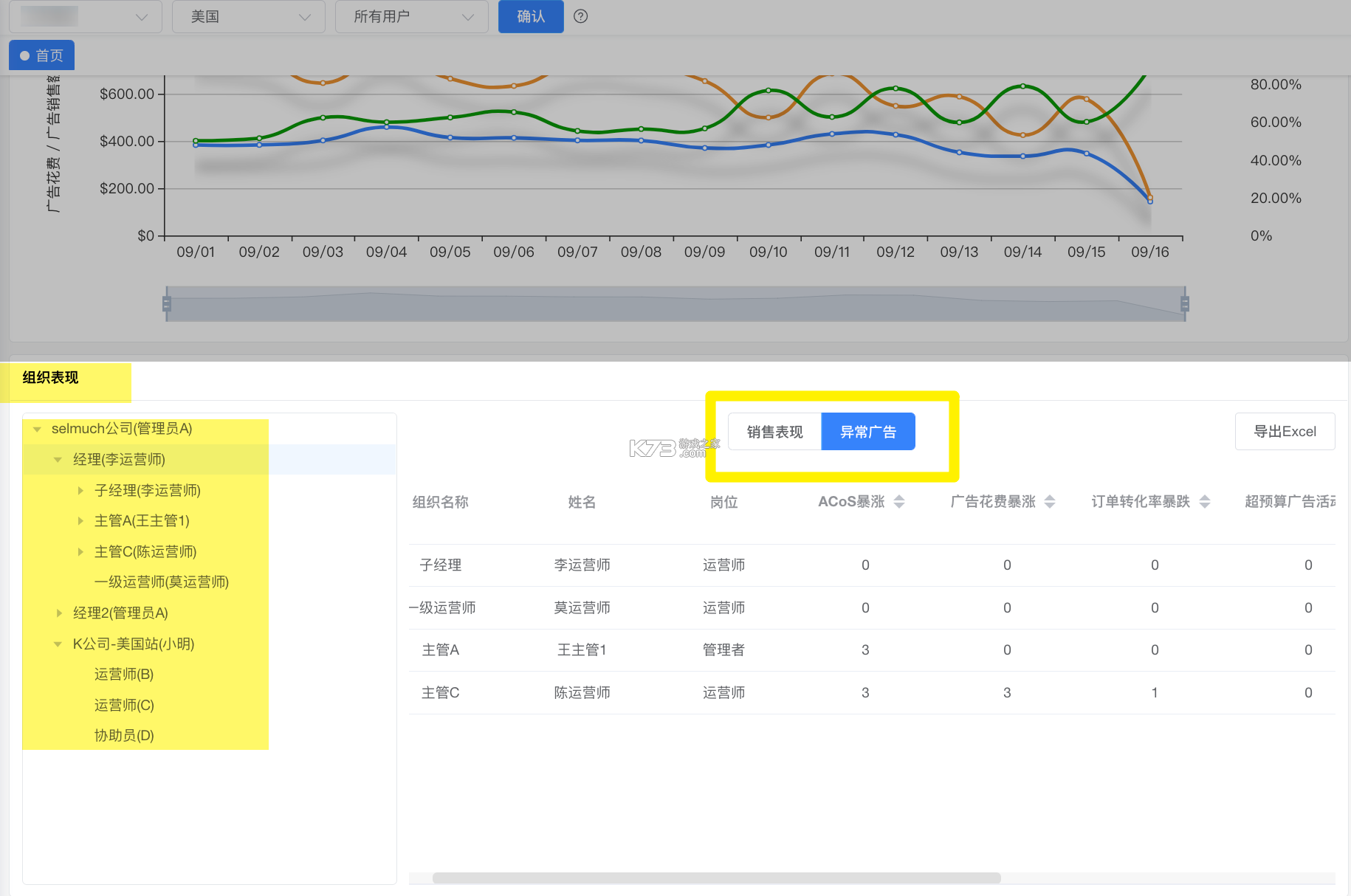Screen dimensions: 1351x896
Task: Click 莫运营师 name cell
Action: (582, 608)
